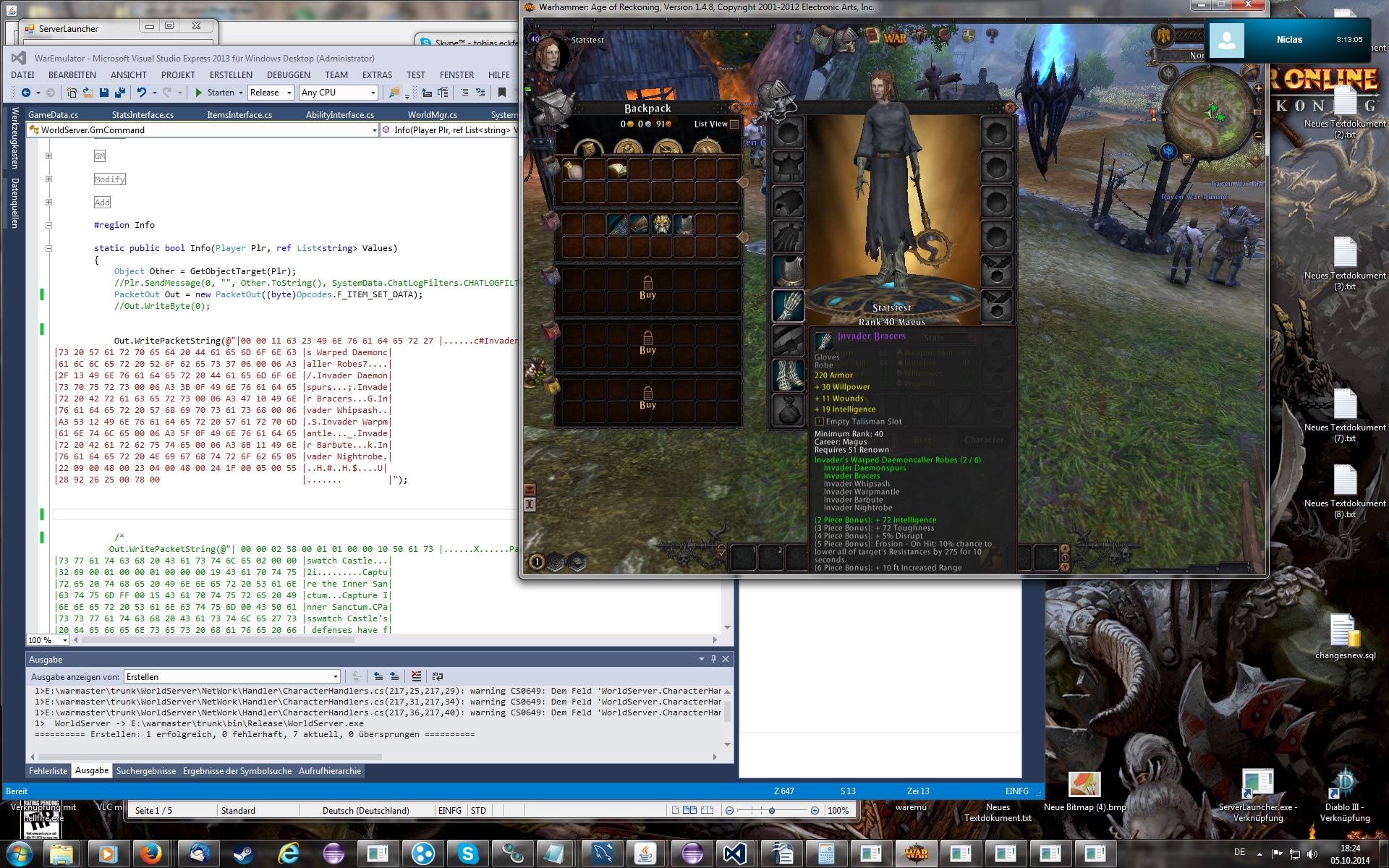Expand the collapsed GM region
Image resolution: width=1389 pixels, height=868 pixels.
point(48,156)
